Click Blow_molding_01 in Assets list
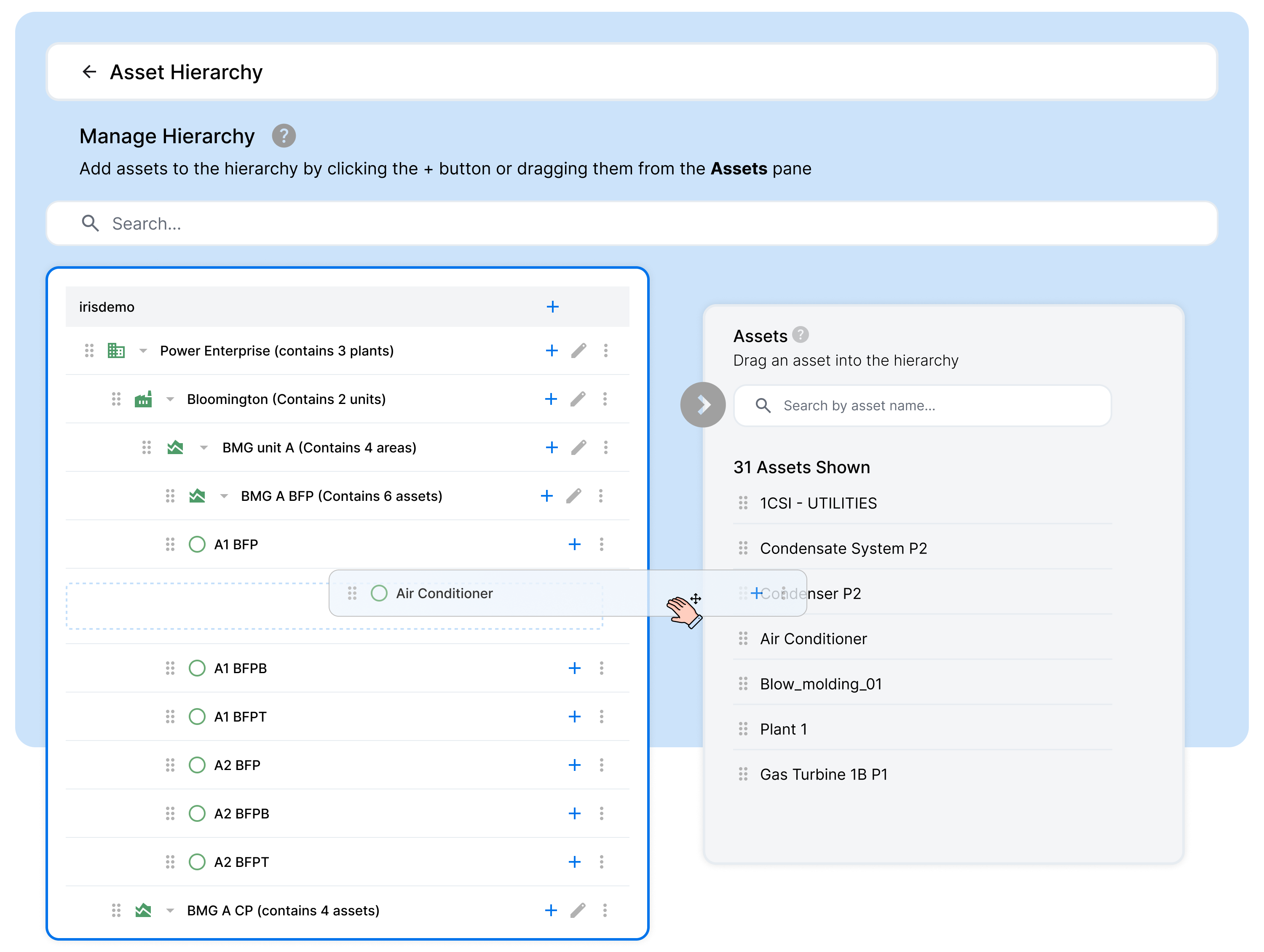 820,684
